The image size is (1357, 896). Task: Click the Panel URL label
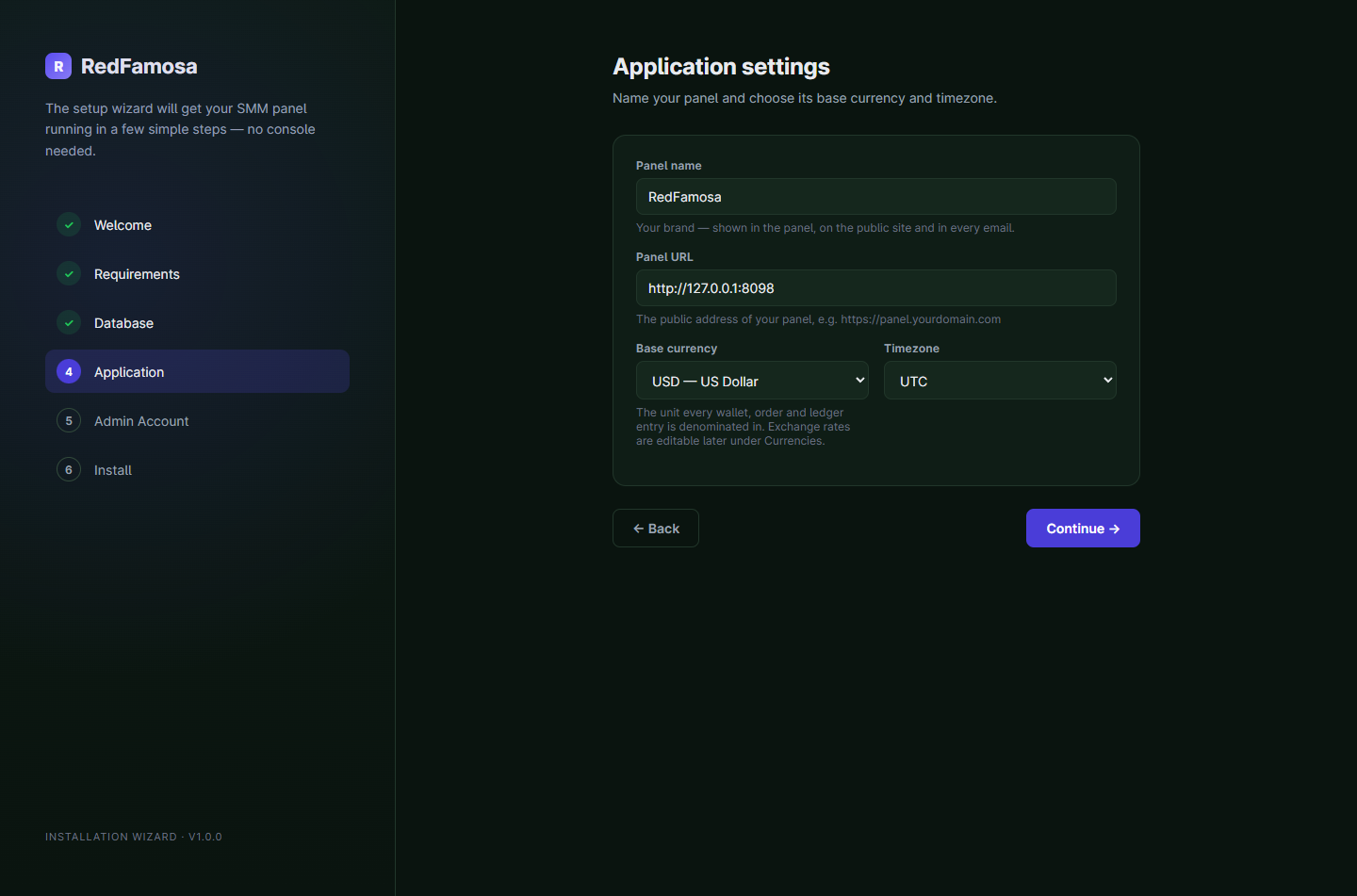(x=664, y=257)
